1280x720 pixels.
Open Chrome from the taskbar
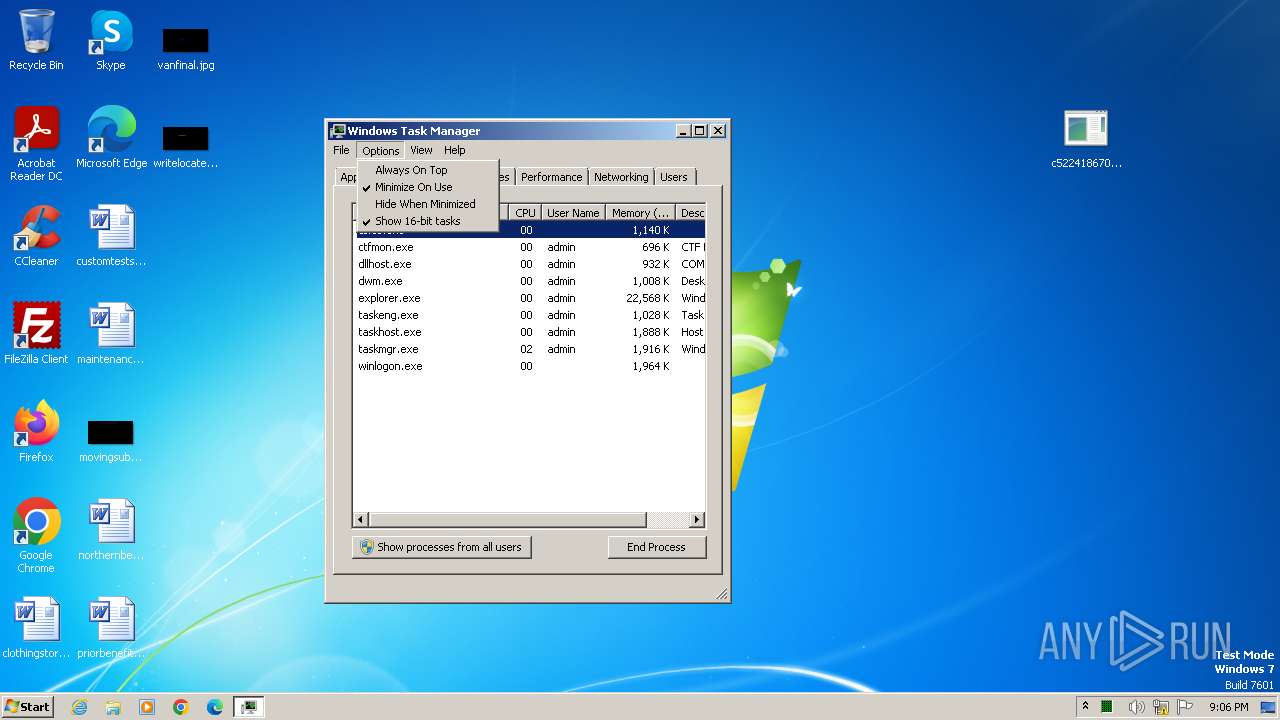[181, 707]
